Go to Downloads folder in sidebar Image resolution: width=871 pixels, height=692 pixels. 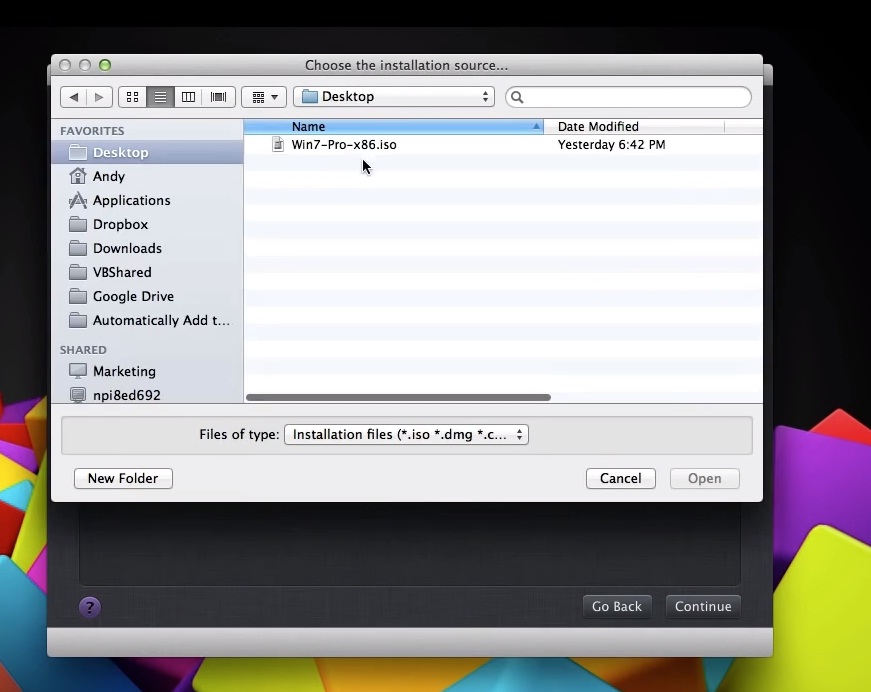(x=127, y=249)
